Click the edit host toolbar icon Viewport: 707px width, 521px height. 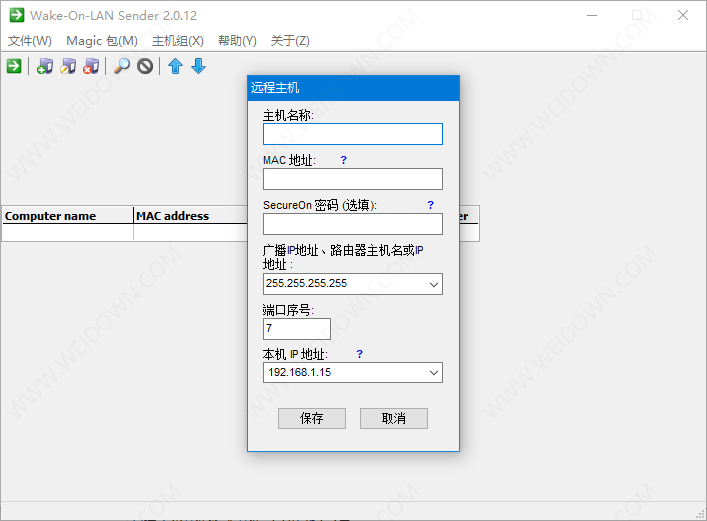(68, 66)
